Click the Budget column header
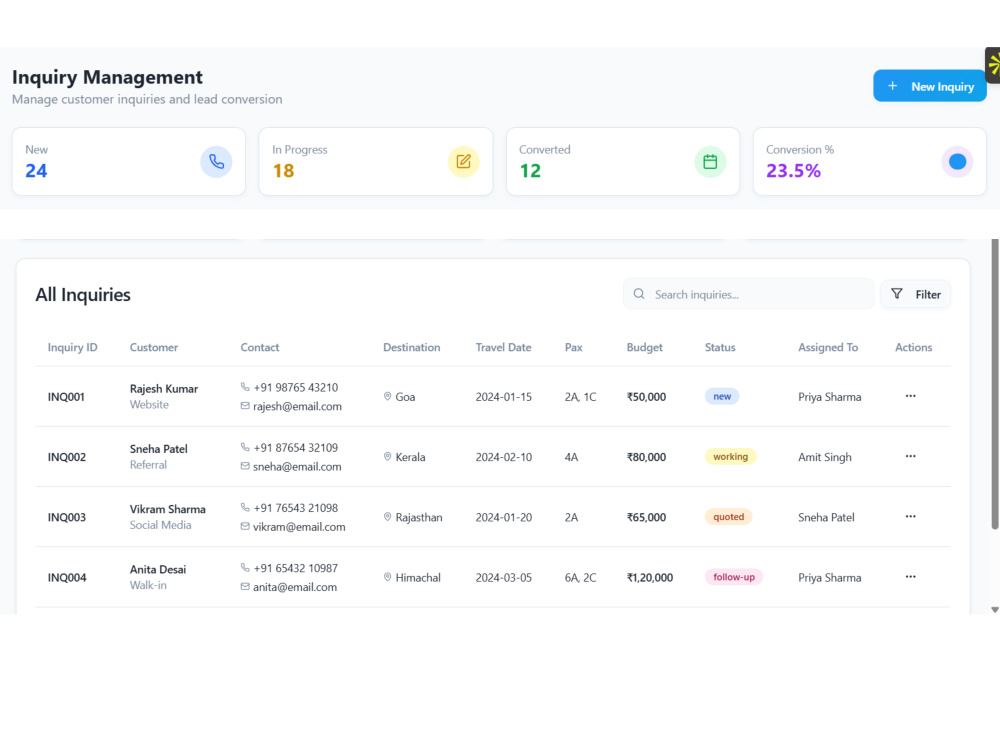This screenshot has width=1000, height=750. point(644,347)
